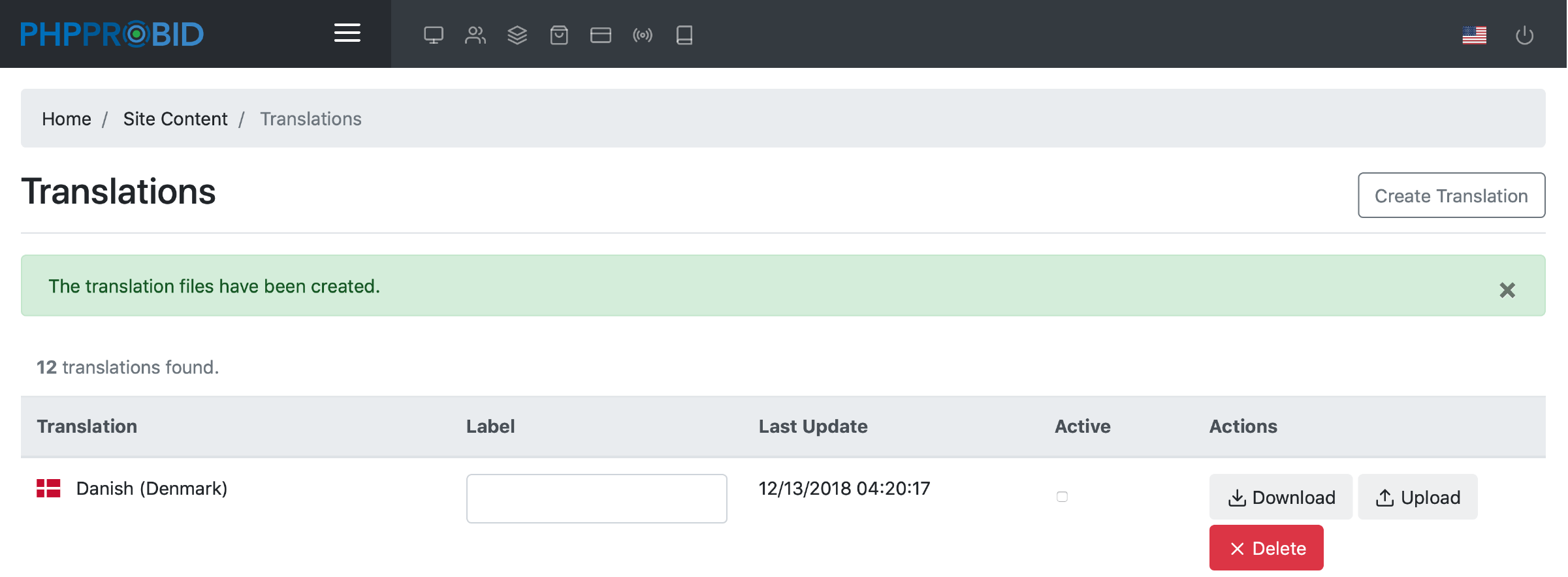
Task: Open the users management icon
Action: pyautogui.click(x=475, y=35)
